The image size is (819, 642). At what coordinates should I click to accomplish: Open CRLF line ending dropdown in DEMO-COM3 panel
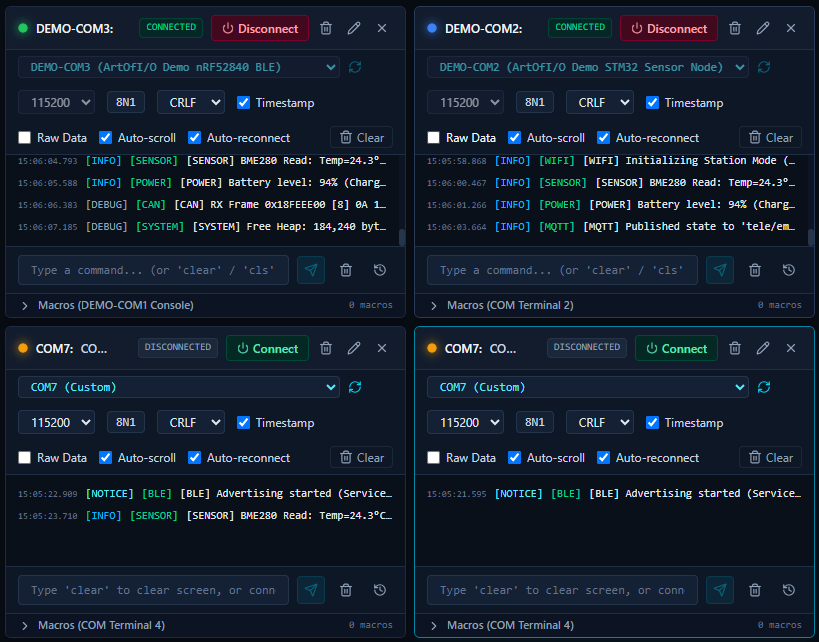pyautogui.click(x=191, y=102)
